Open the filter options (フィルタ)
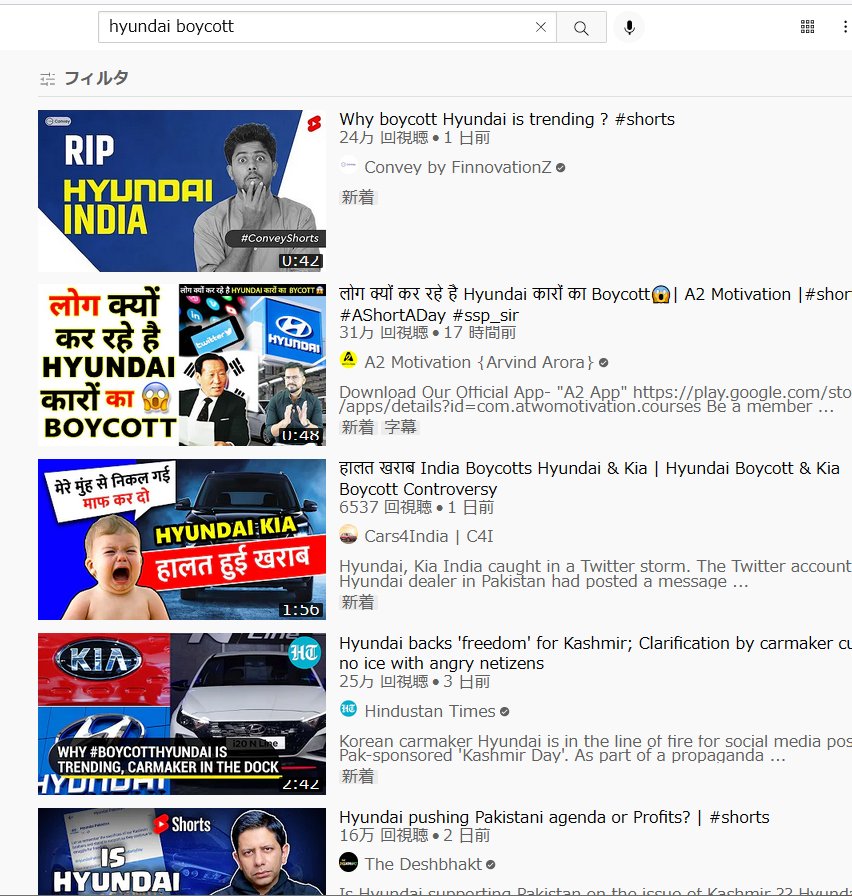Screen dimensions: 852x896 coord(84,78)
